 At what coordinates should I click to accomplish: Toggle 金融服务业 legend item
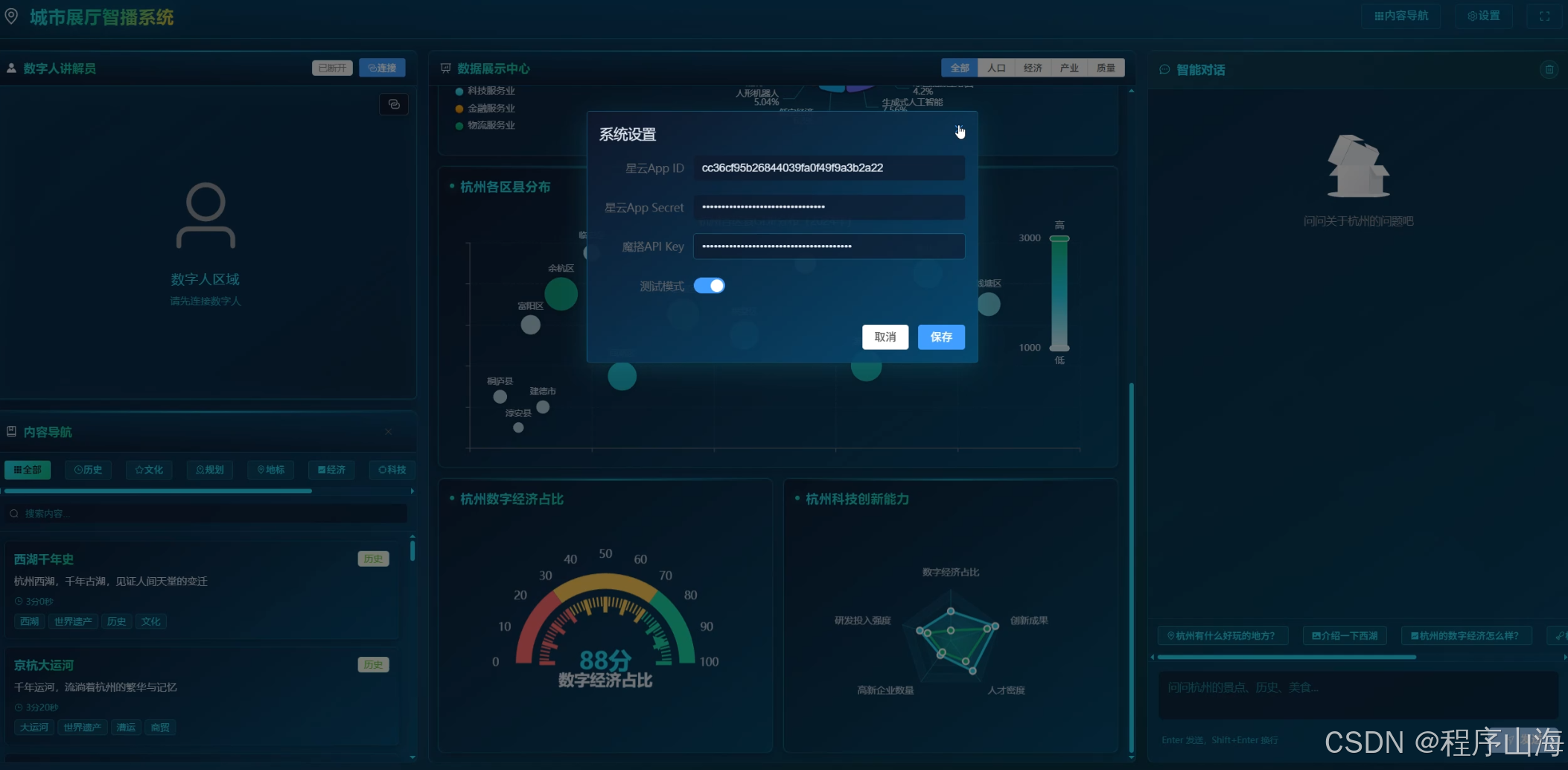point(485,109)
